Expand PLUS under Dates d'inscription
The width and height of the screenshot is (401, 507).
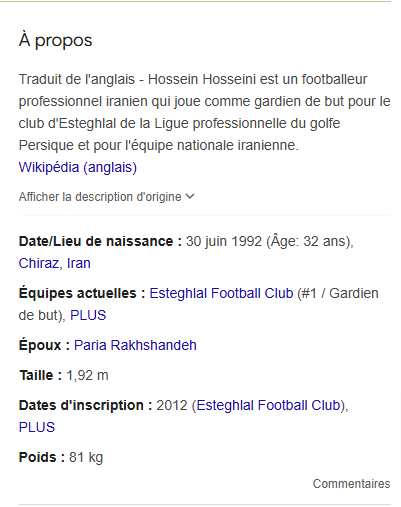(x=37, y=427)
